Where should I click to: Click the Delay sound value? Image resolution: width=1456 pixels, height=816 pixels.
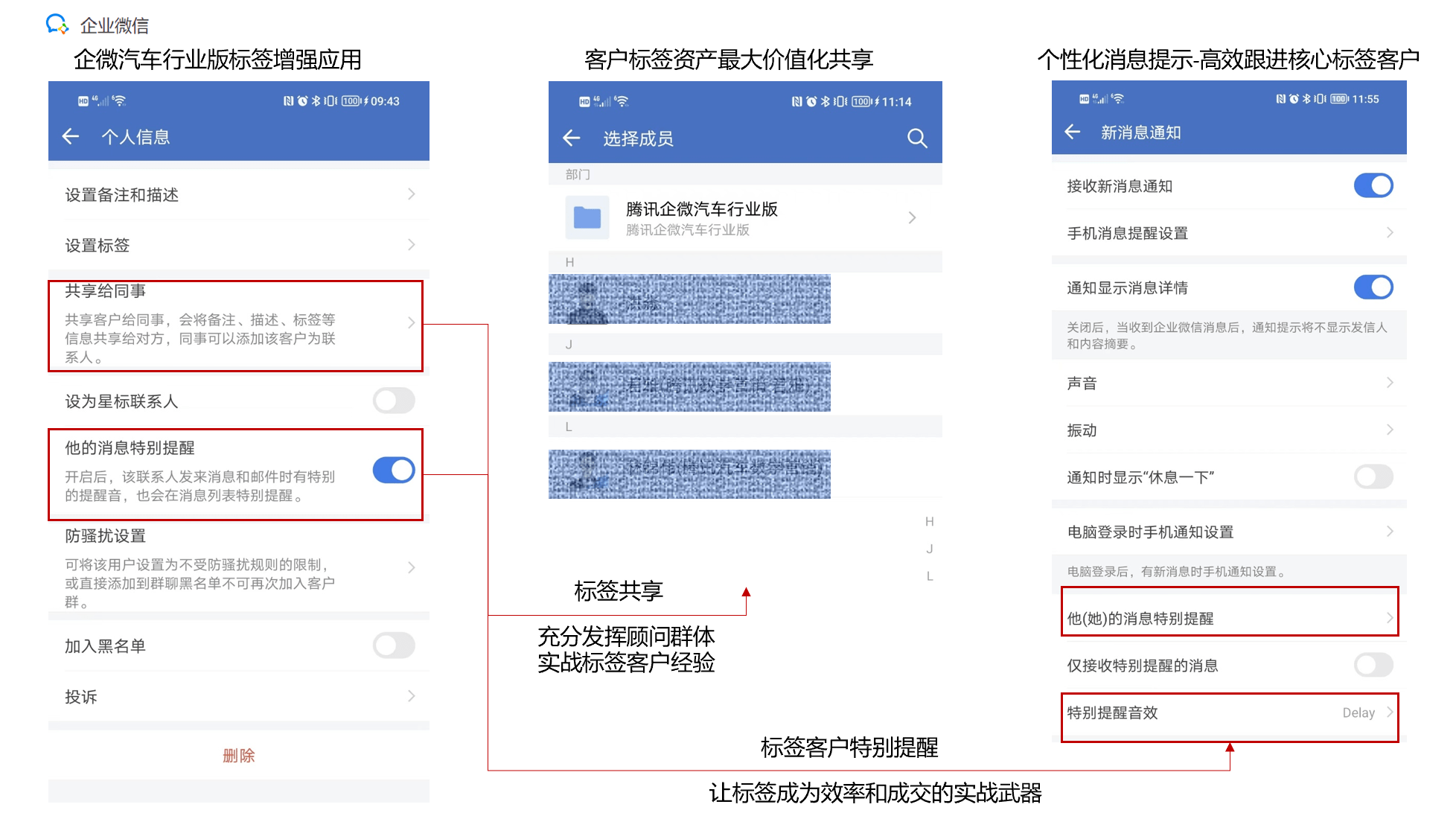(x=1358, y=713)
